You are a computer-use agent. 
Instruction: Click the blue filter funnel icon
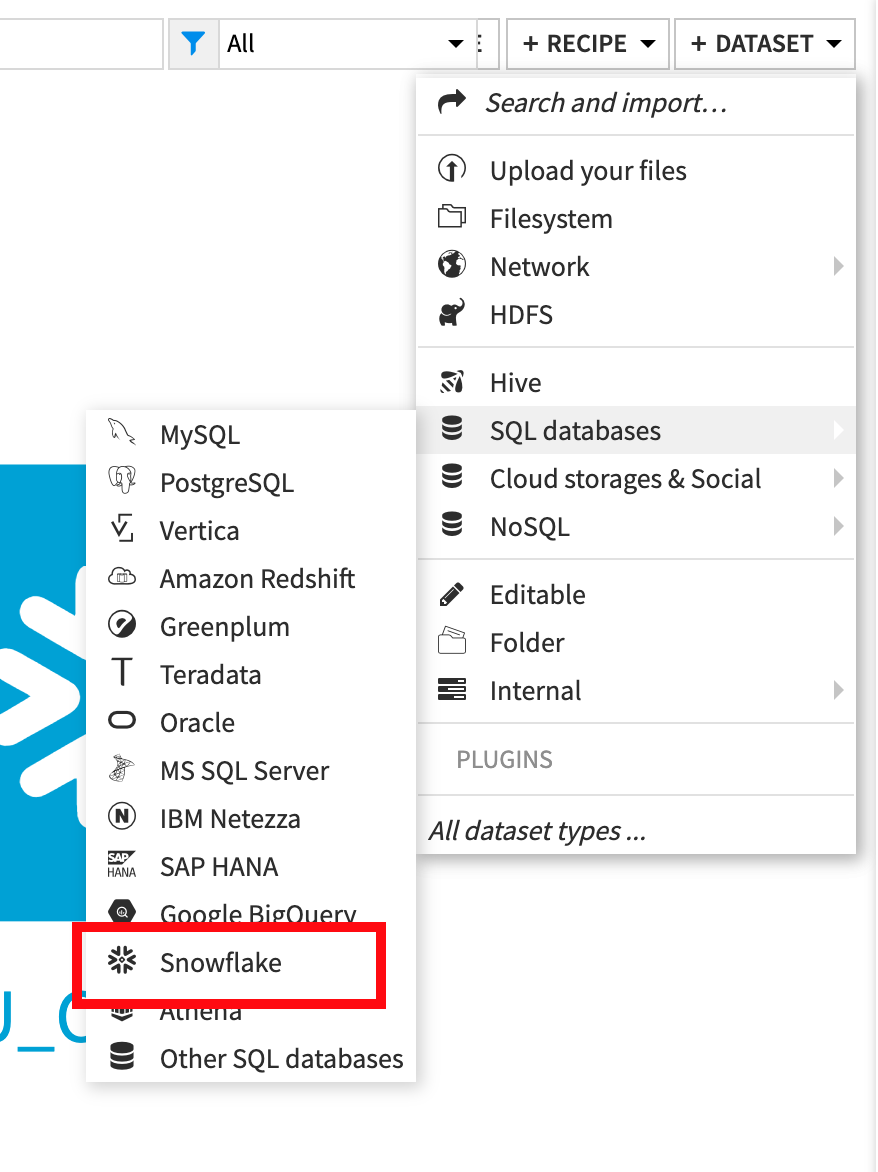click(x=194, y=44)
